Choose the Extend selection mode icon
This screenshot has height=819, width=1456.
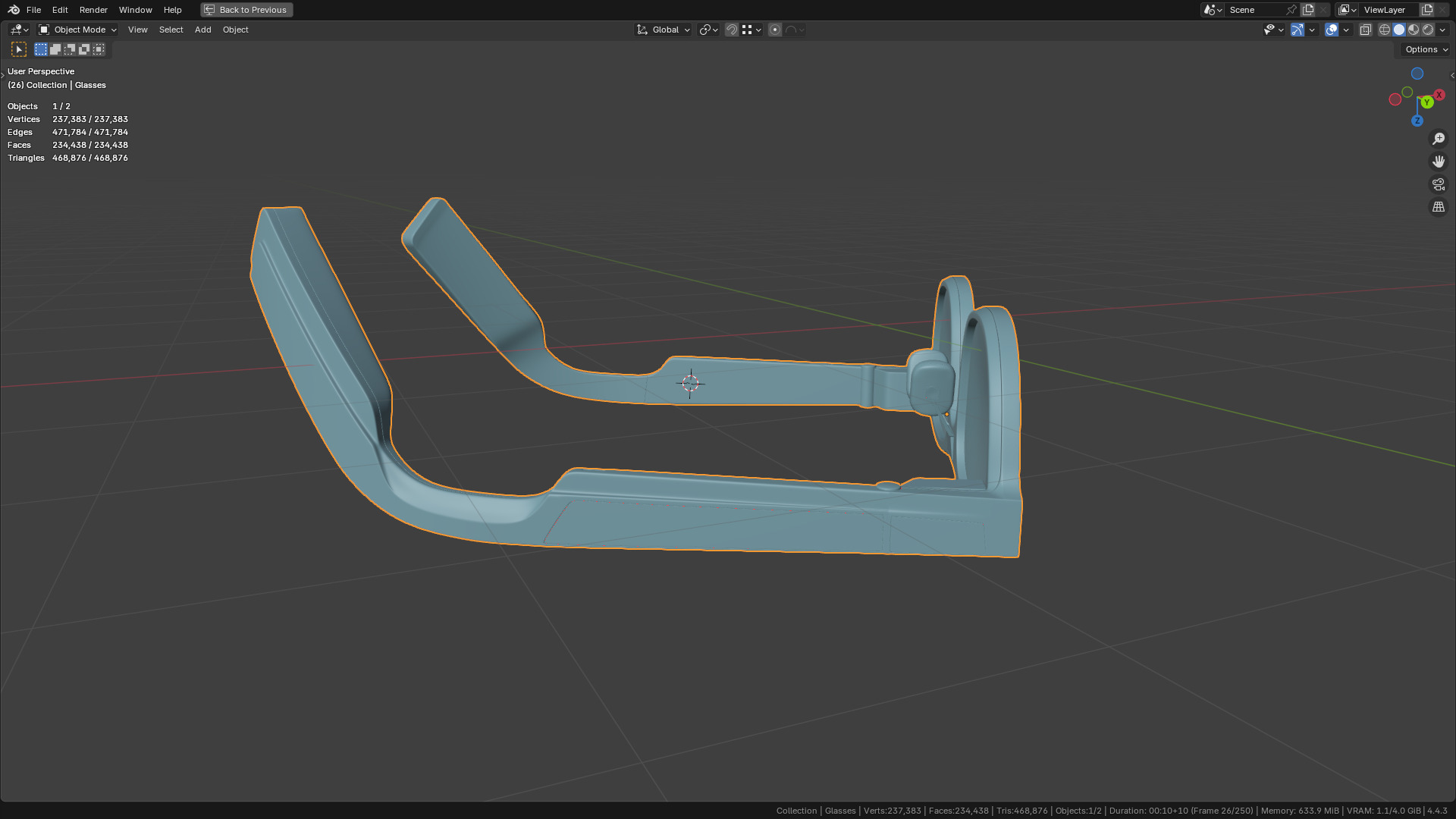[55, 49]
